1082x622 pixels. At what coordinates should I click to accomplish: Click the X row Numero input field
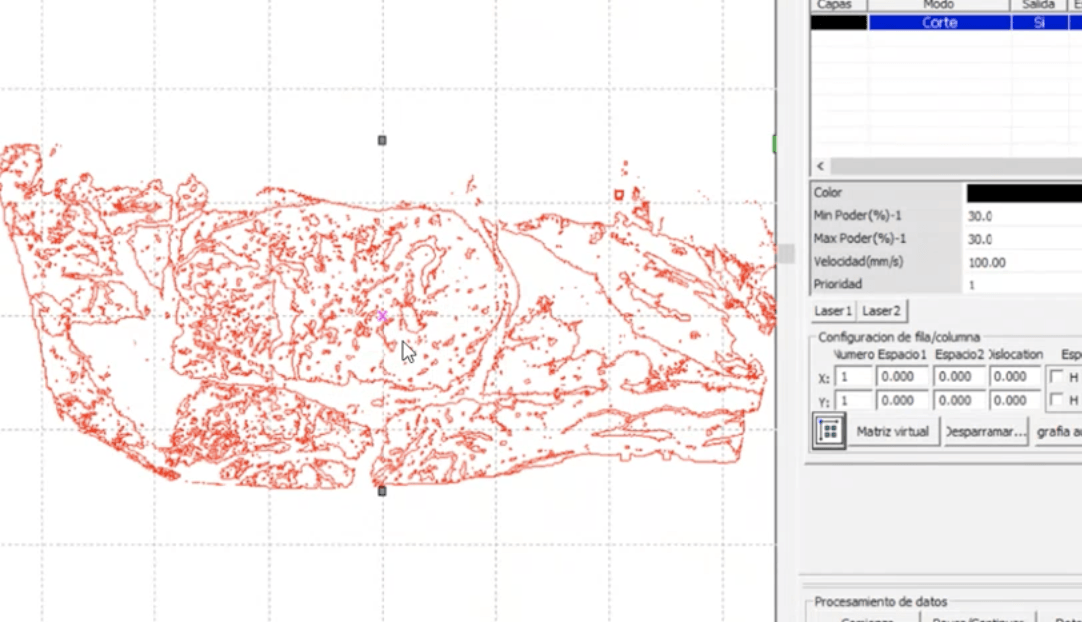[853, 377]
